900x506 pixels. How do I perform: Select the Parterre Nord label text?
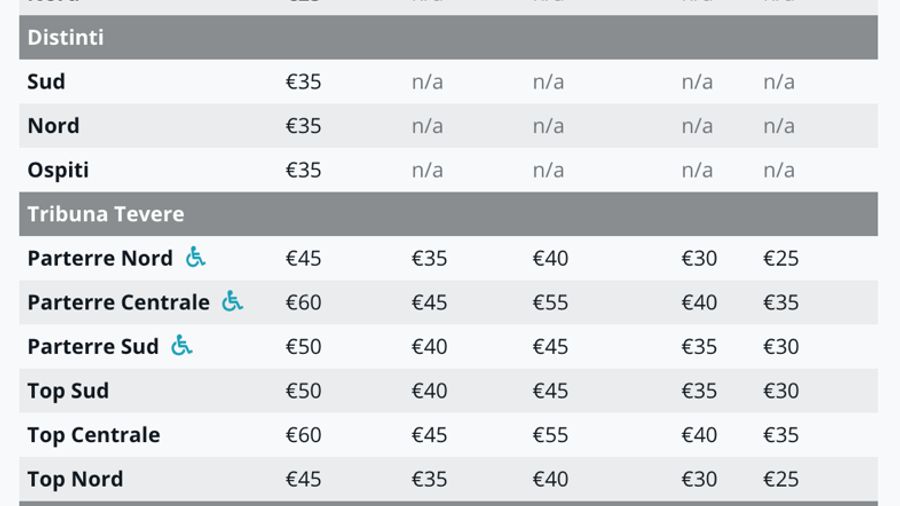click(100, 258)
